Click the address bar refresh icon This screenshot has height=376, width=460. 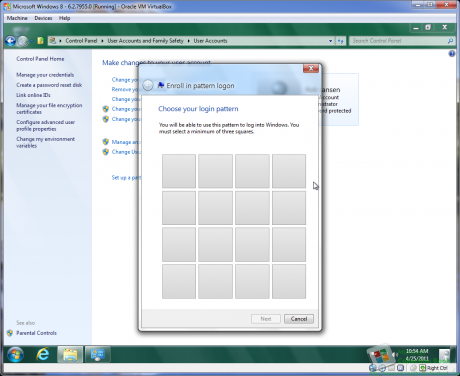point(340,41)
